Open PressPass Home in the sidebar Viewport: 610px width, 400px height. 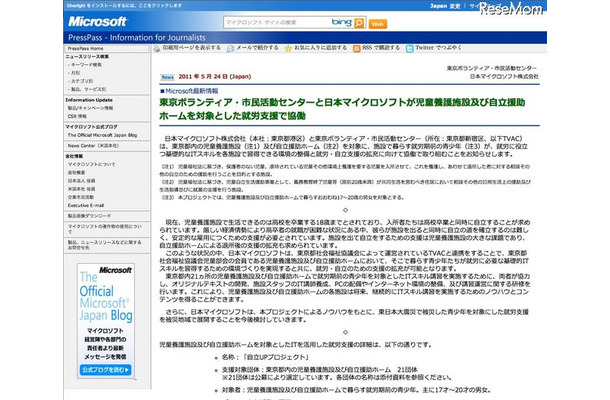coord(85,49)
